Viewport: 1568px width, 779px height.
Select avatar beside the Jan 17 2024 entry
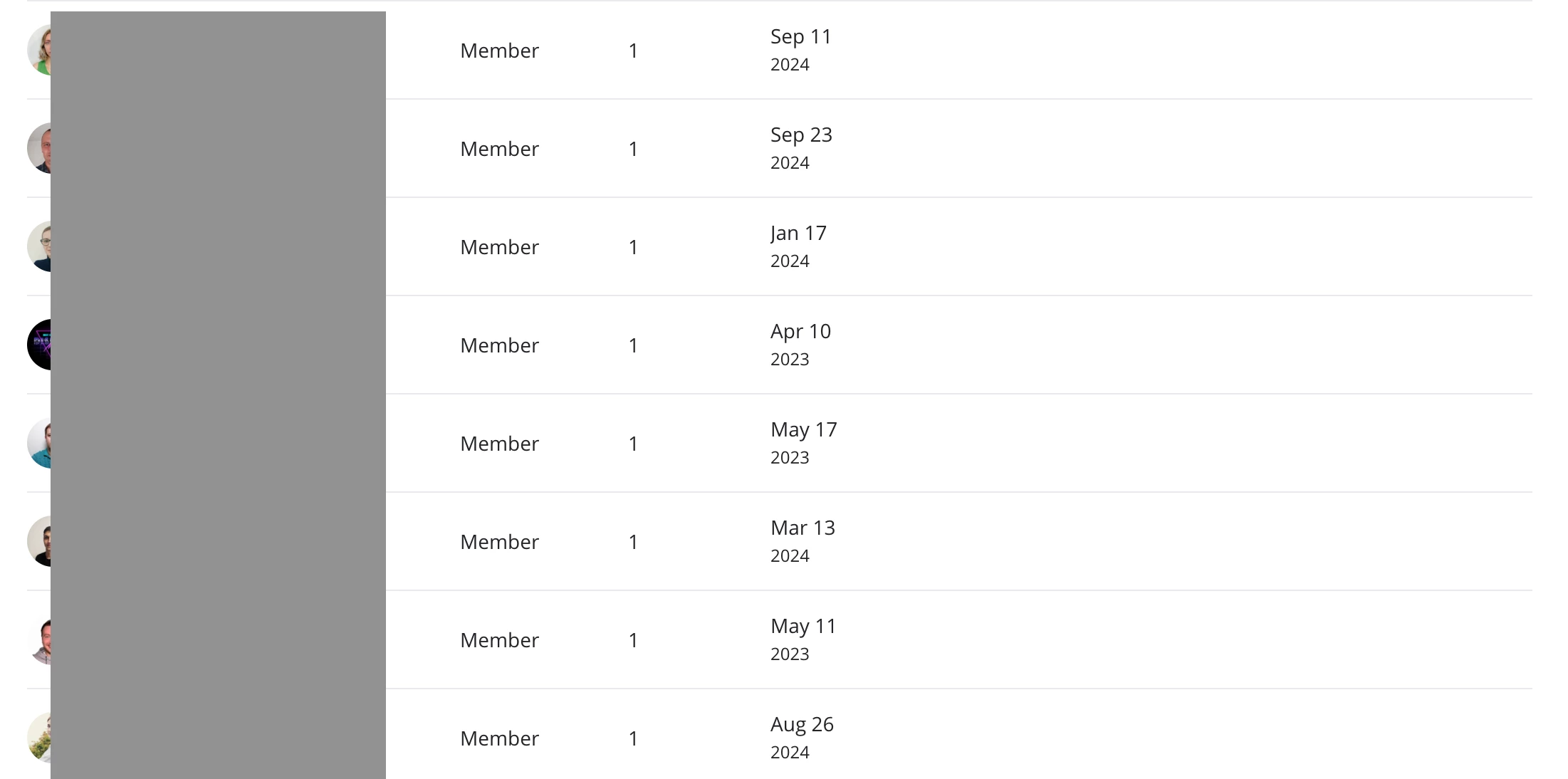(x=39, y=246)
